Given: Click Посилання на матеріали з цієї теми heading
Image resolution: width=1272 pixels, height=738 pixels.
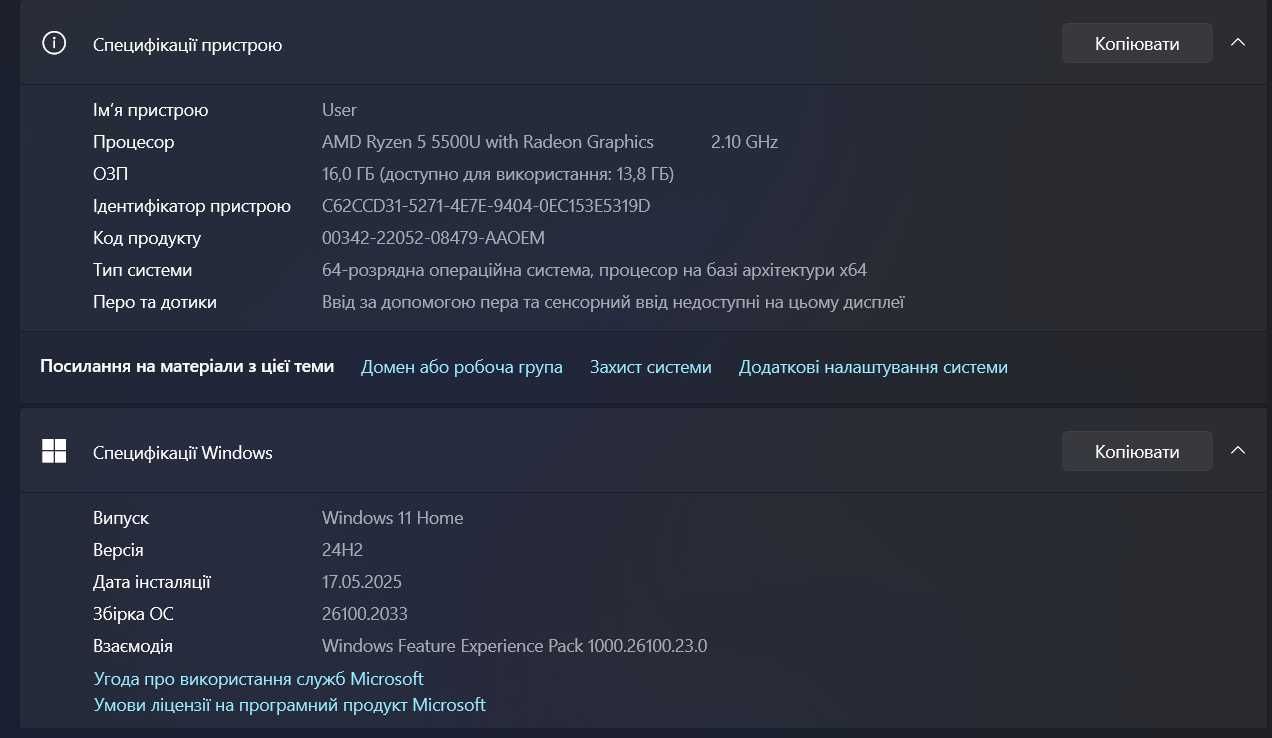Looking at the screenshot, I should click(187, 366).
